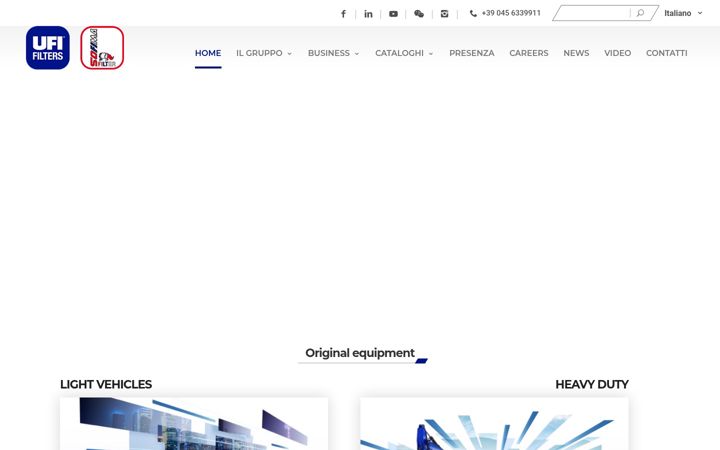Call the +39 045 6339911 number link
720x450 pixels.
click(511, 13)
